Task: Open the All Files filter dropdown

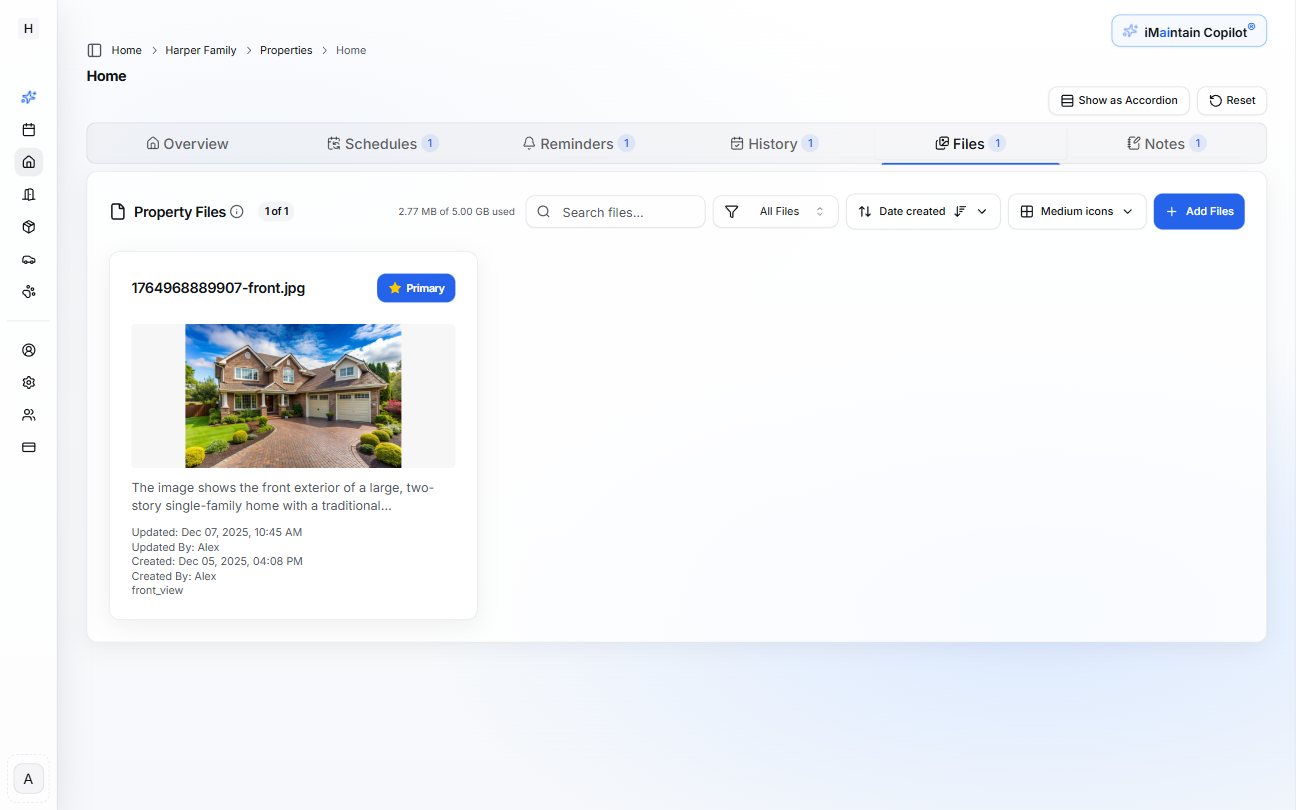Action: click(775, 212)
